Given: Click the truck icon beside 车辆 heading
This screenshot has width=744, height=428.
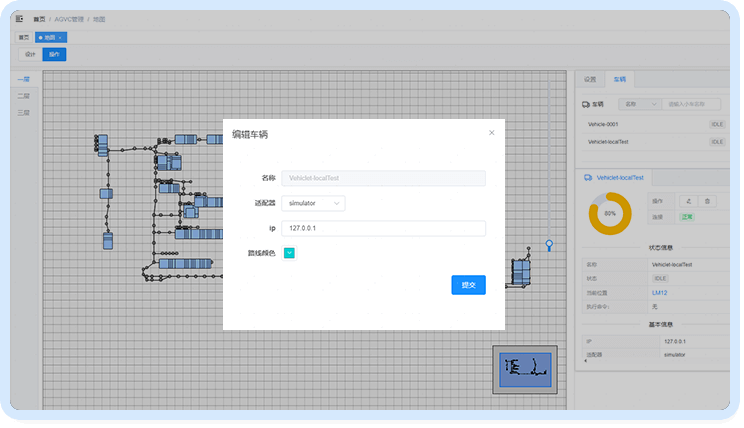Looking at the screenshot, I should [586, 104].
